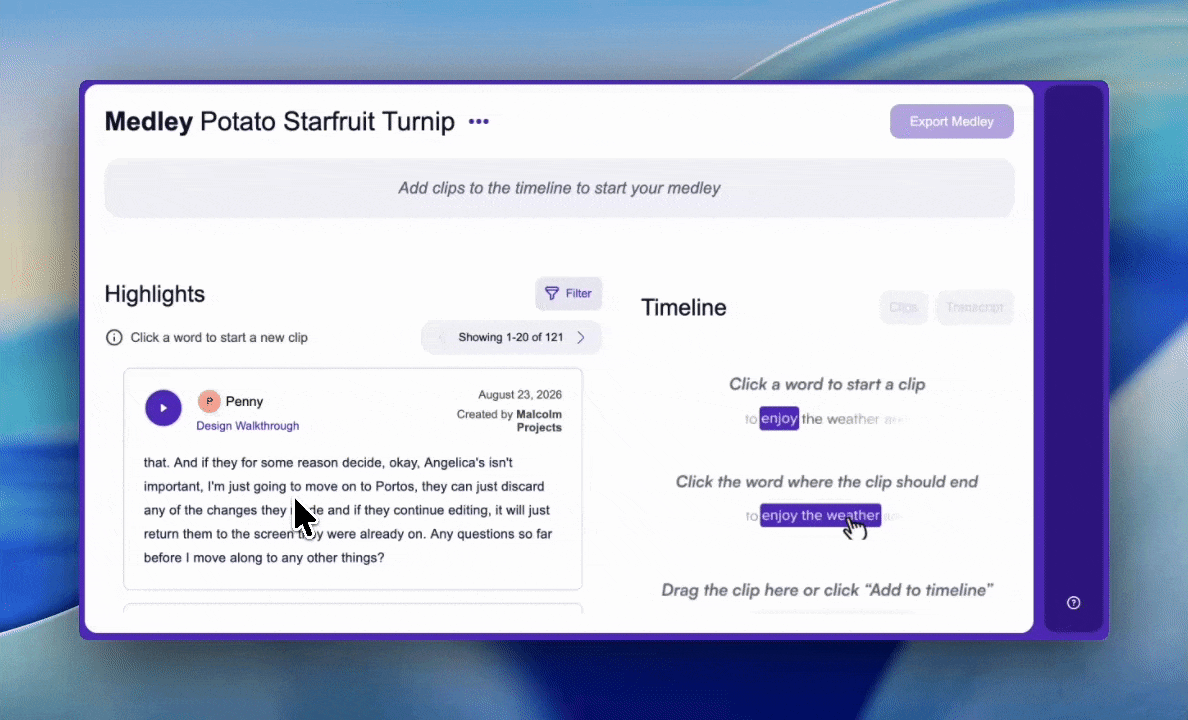1188x720 pixels.
Task: Click the info icon beside clip hint
Action: click(x=114, y=337)
